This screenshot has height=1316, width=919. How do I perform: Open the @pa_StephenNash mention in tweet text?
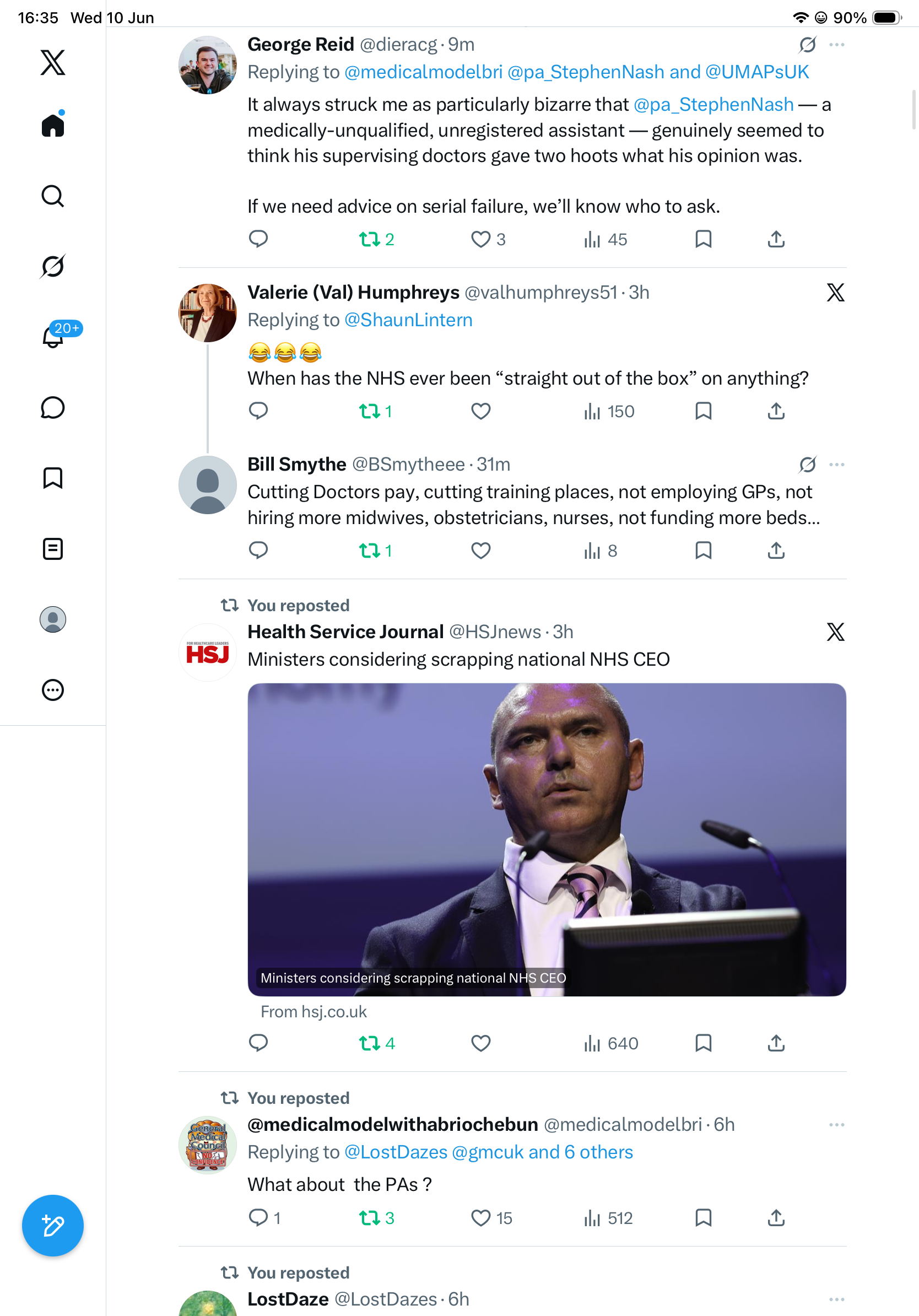tap(713, 104)
